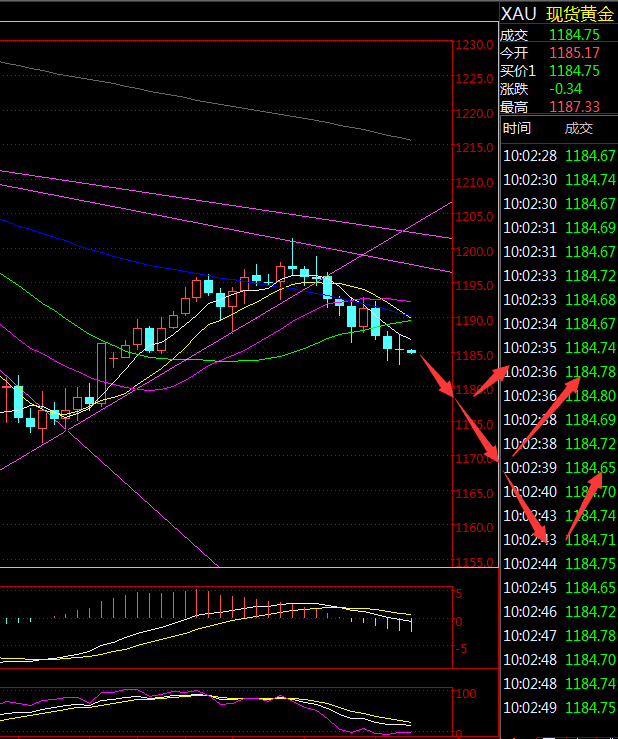
Task: Click the 1230.0 price axis label
Action: (x=474, y=45)
